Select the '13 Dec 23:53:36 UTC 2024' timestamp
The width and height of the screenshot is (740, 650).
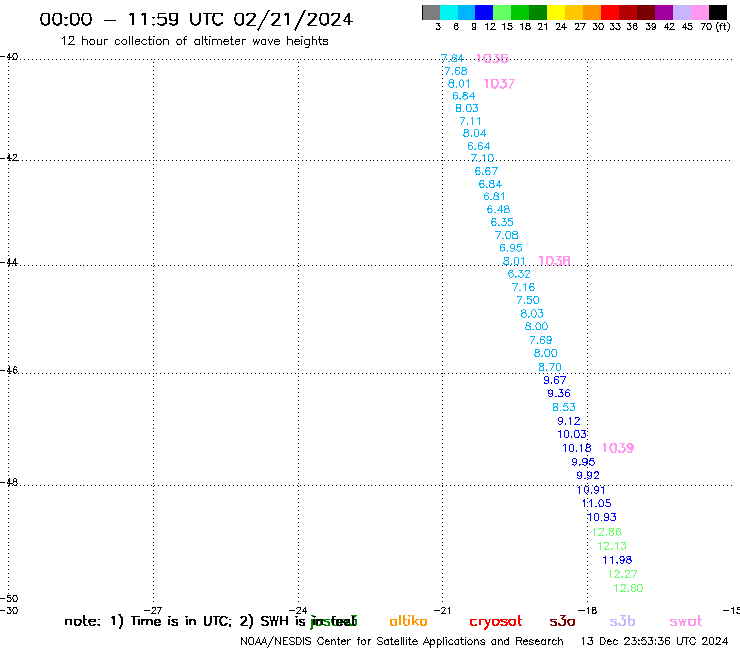coord(654,641)
